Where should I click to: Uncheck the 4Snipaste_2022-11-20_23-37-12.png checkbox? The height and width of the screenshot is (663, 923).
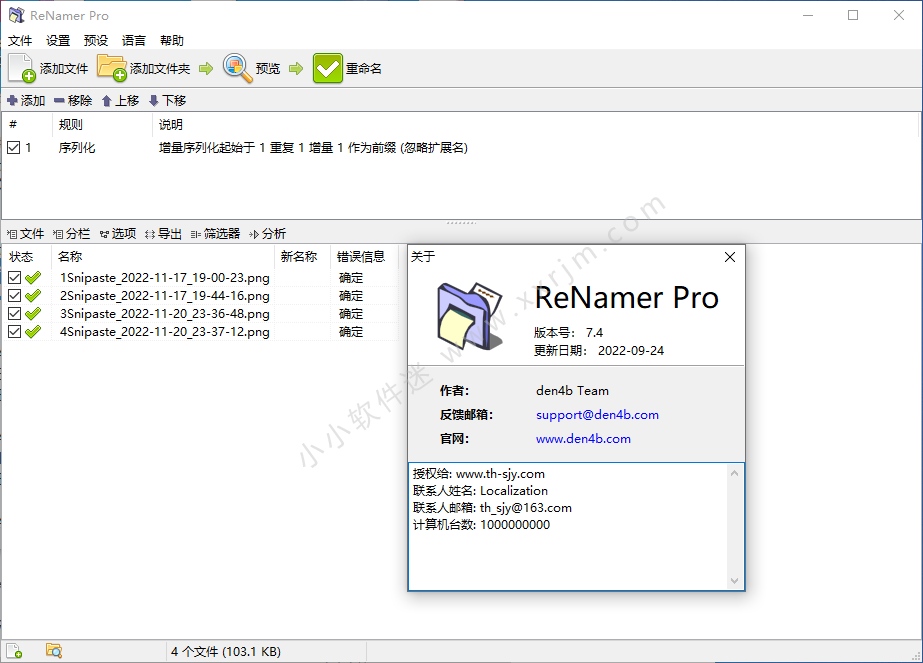[x=15, y=332]
